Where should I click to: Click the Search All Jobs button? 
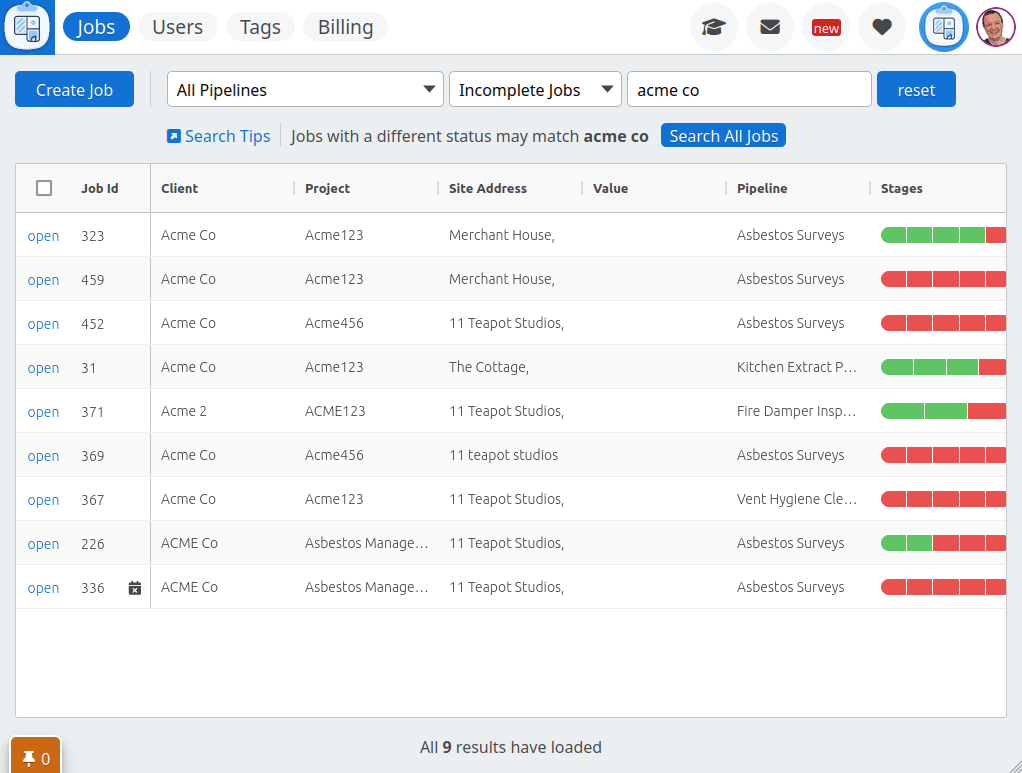[x=723, y=136]
